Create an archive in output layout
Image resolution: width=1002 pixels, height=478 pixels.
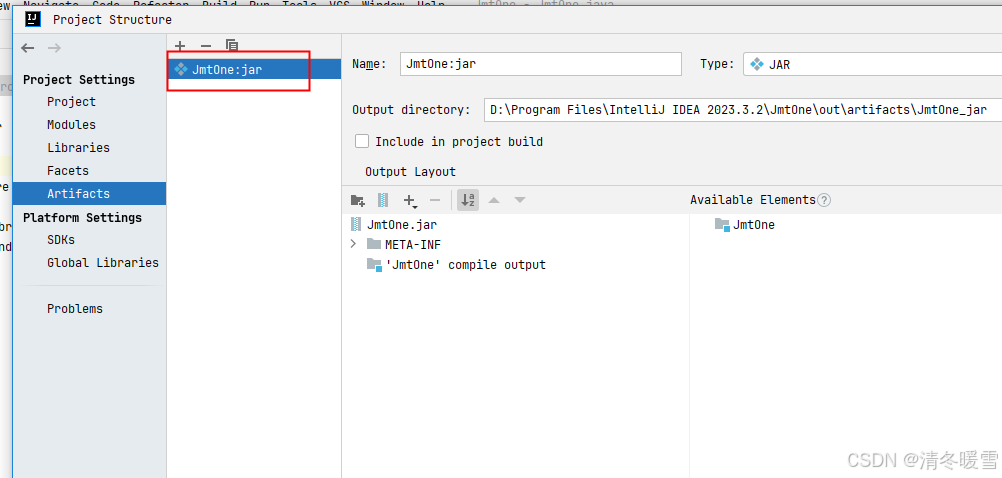pyautogui.click(x=383, y=201)
